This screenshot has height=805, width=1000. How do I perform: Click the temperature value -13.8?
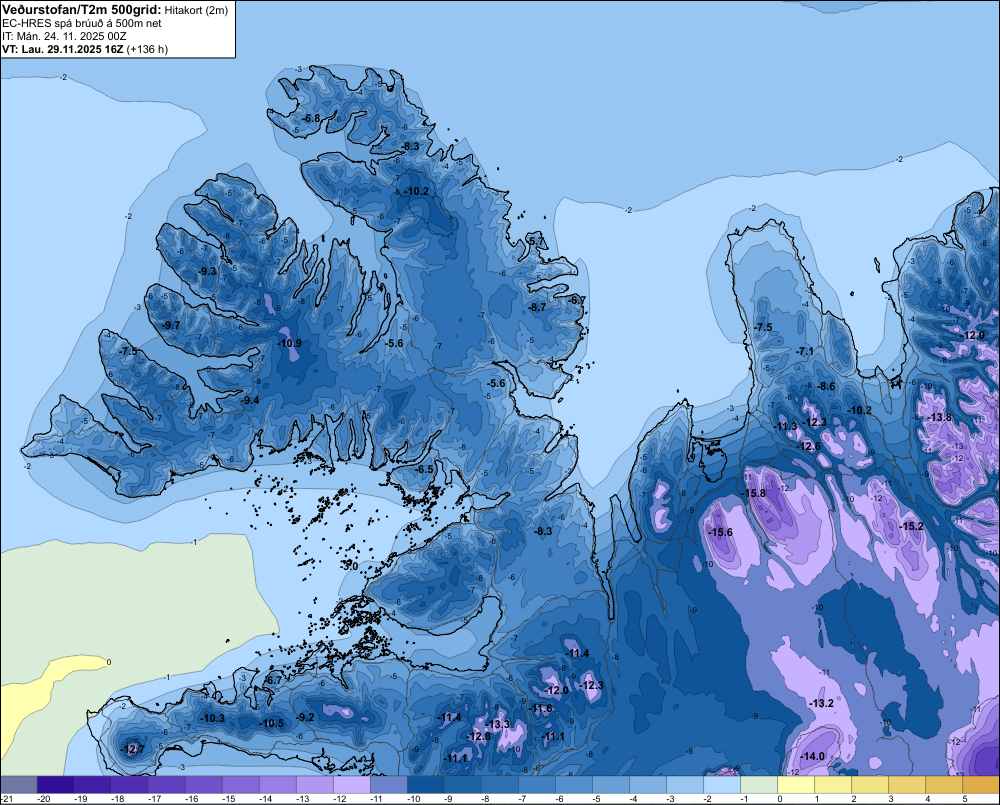coord(939,417)
